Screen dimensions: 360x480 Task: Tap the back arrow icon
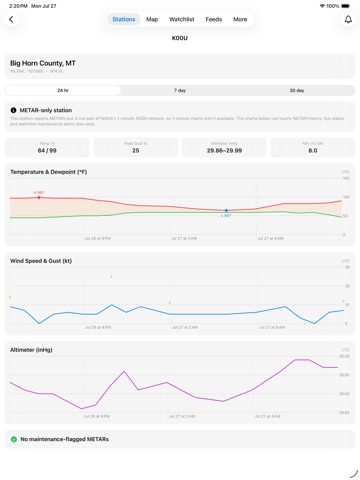(x=11, y=19)
